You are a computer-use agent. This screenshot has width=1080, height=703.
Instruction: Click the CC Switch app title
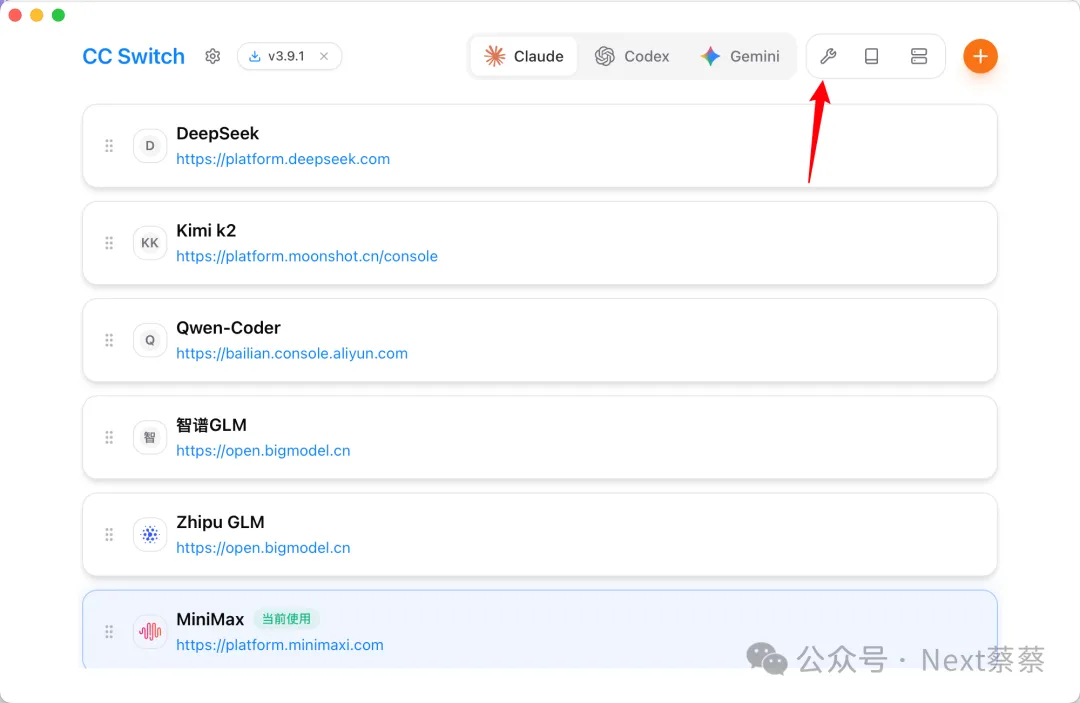coord(134,57)
